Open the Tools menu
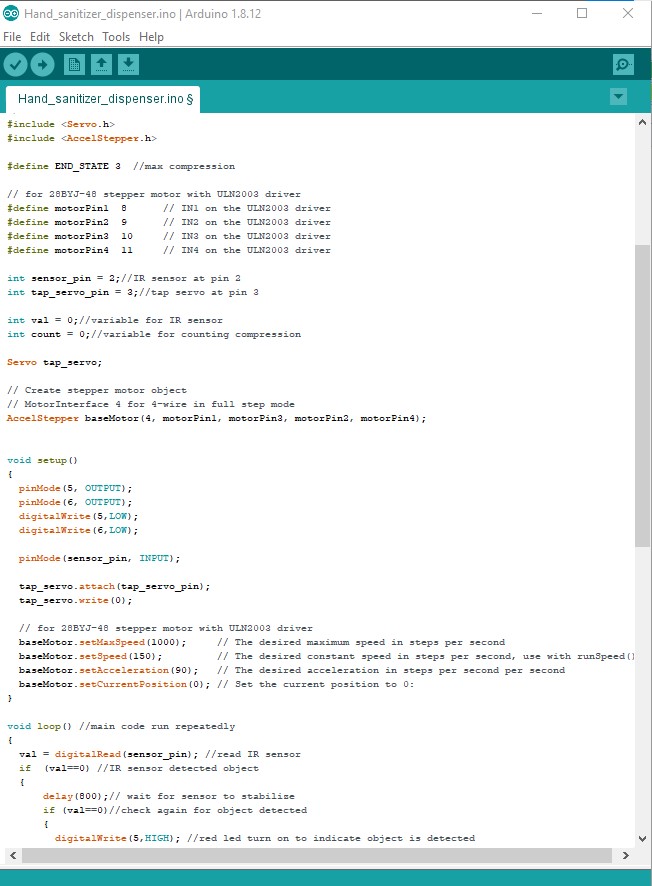This screenshot has height=886, width=652. pyautogui.click(x=116, y=37)
